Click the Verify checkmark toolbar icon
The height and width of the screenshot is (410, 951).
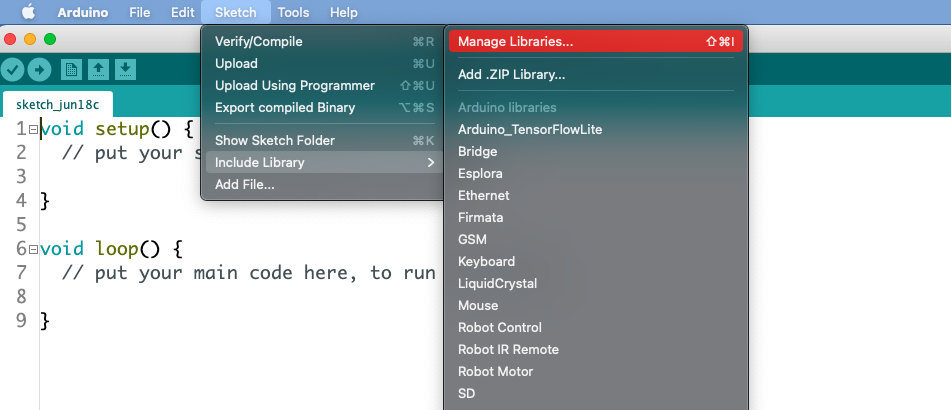click(13, 69)
